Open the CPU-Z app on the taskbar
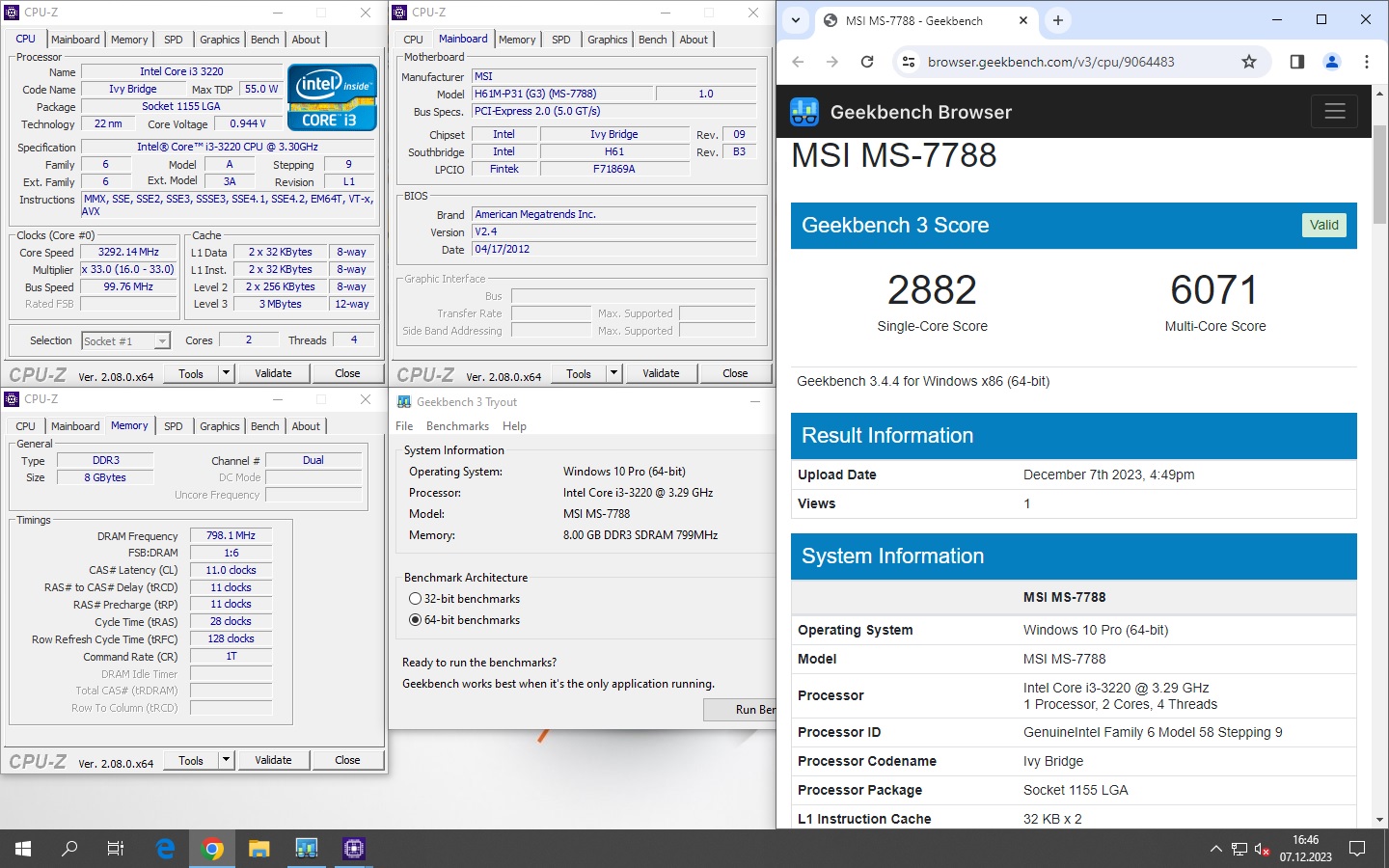Image resolution: width=1389 pixels, height=868 pixels. pos(354,849)
